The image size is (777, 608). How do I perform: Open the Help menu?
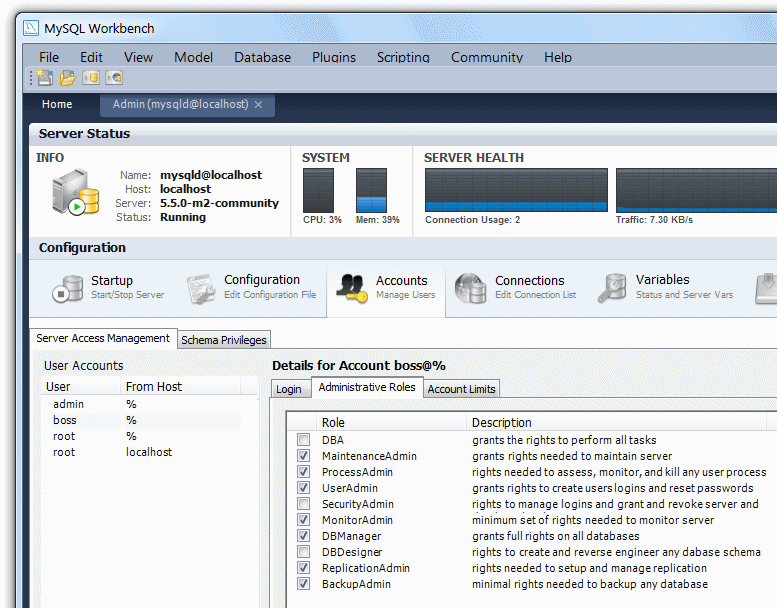[557, 57]
